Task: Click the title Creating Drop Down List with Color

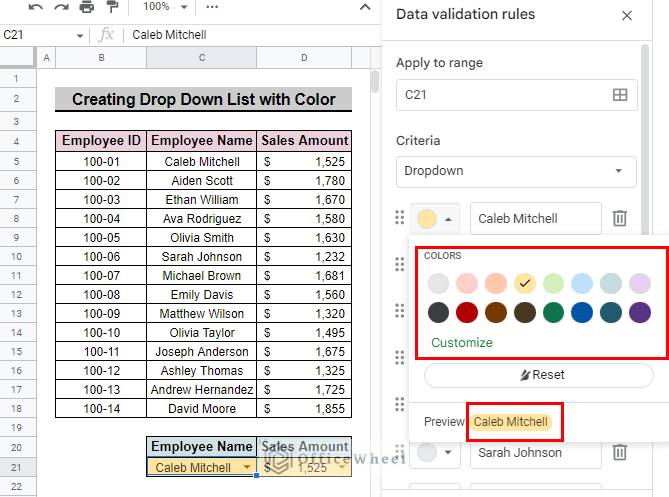Action: tap(204, 99)
